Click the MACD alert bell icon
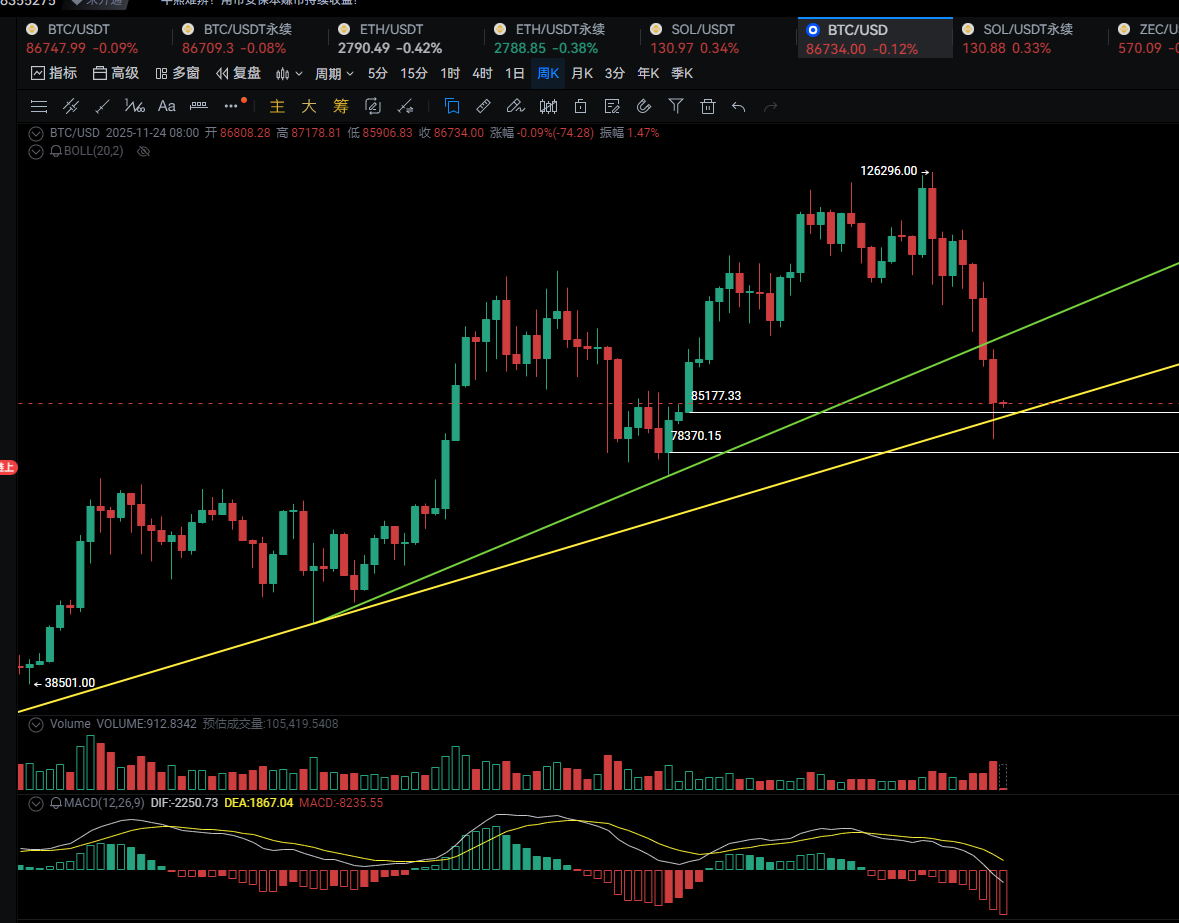Viewport: 1179px width, 923px height. tap(56, 803)
